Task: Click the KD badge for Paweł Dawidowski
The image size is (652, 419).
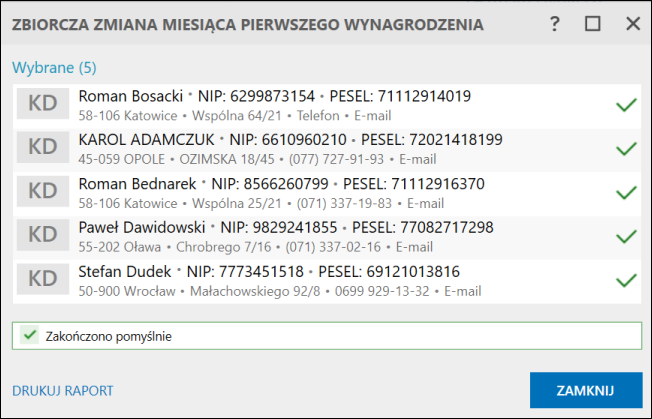Action: (43, 236)
